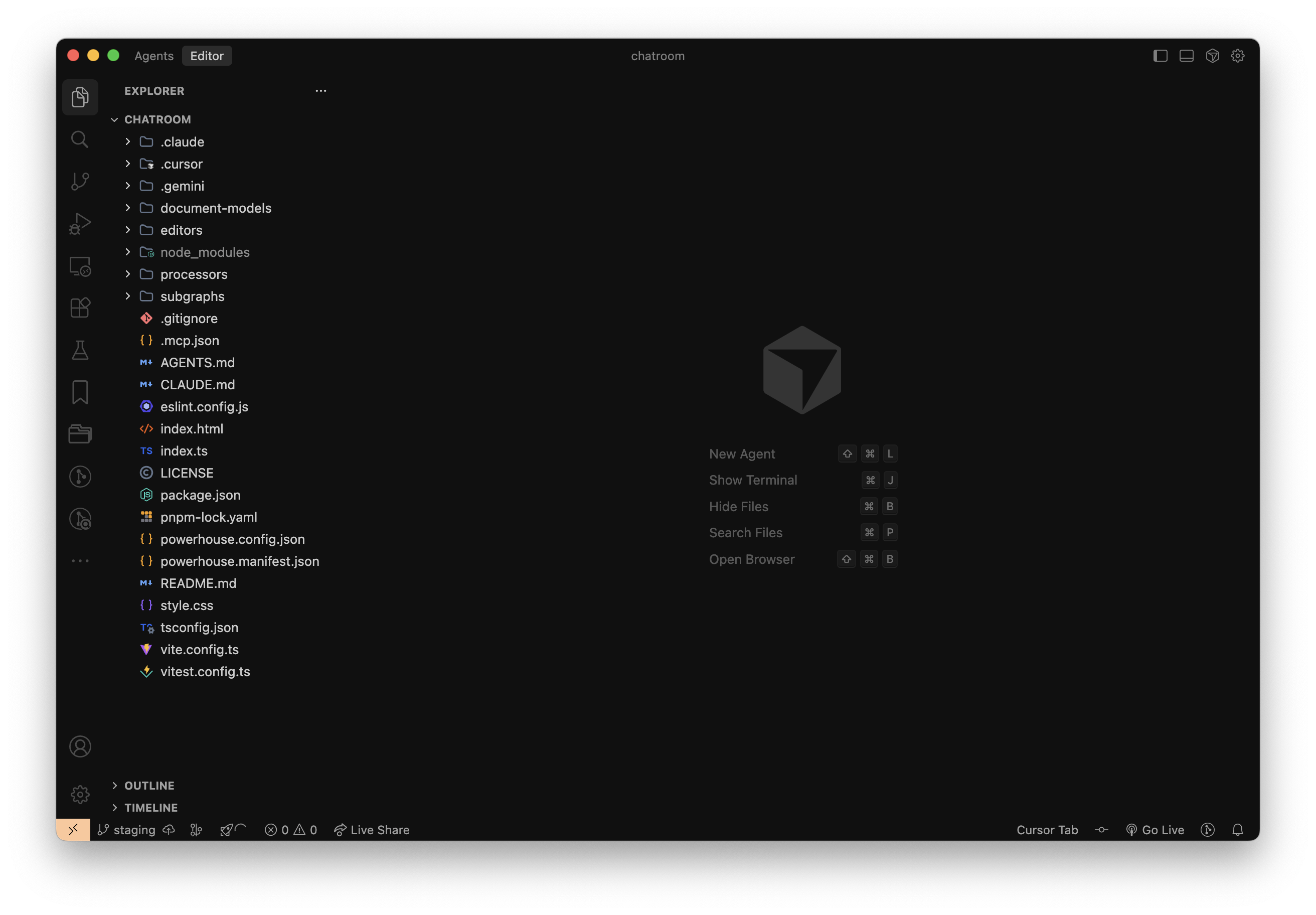The width and height of the screenshot is (1316, 915).
Task: Select the Editor tab in the titlebar
Action: 207,56
